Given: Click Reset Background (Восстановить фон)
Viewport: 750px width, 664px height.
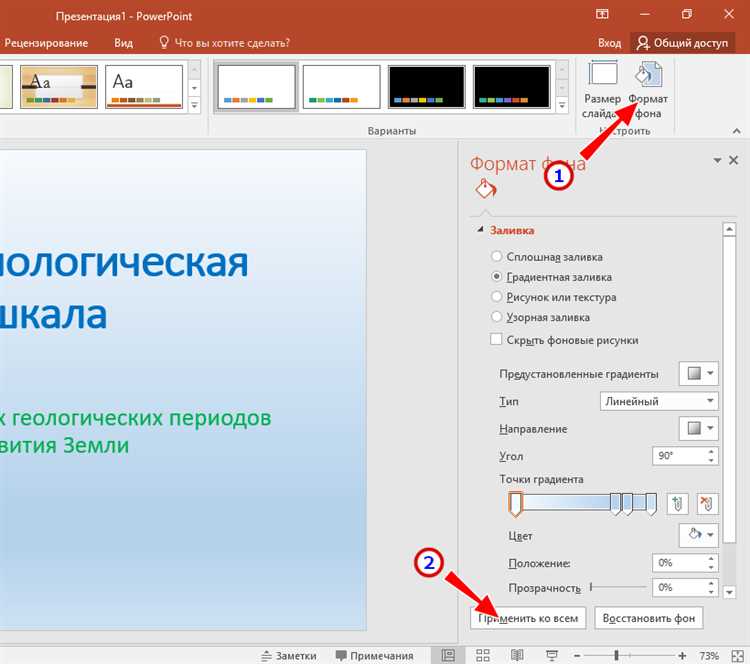Looking at the screenshot, I should point(649,618).
